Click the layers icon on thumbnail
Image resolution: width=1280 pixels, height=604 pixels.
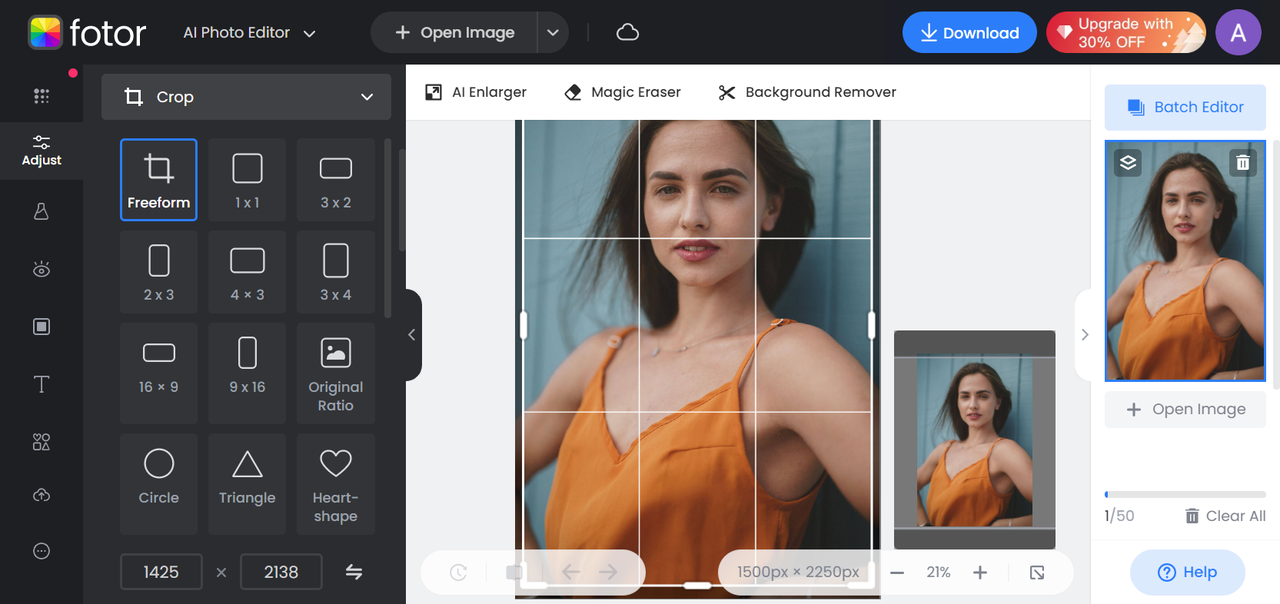(x=1128, y=162)
